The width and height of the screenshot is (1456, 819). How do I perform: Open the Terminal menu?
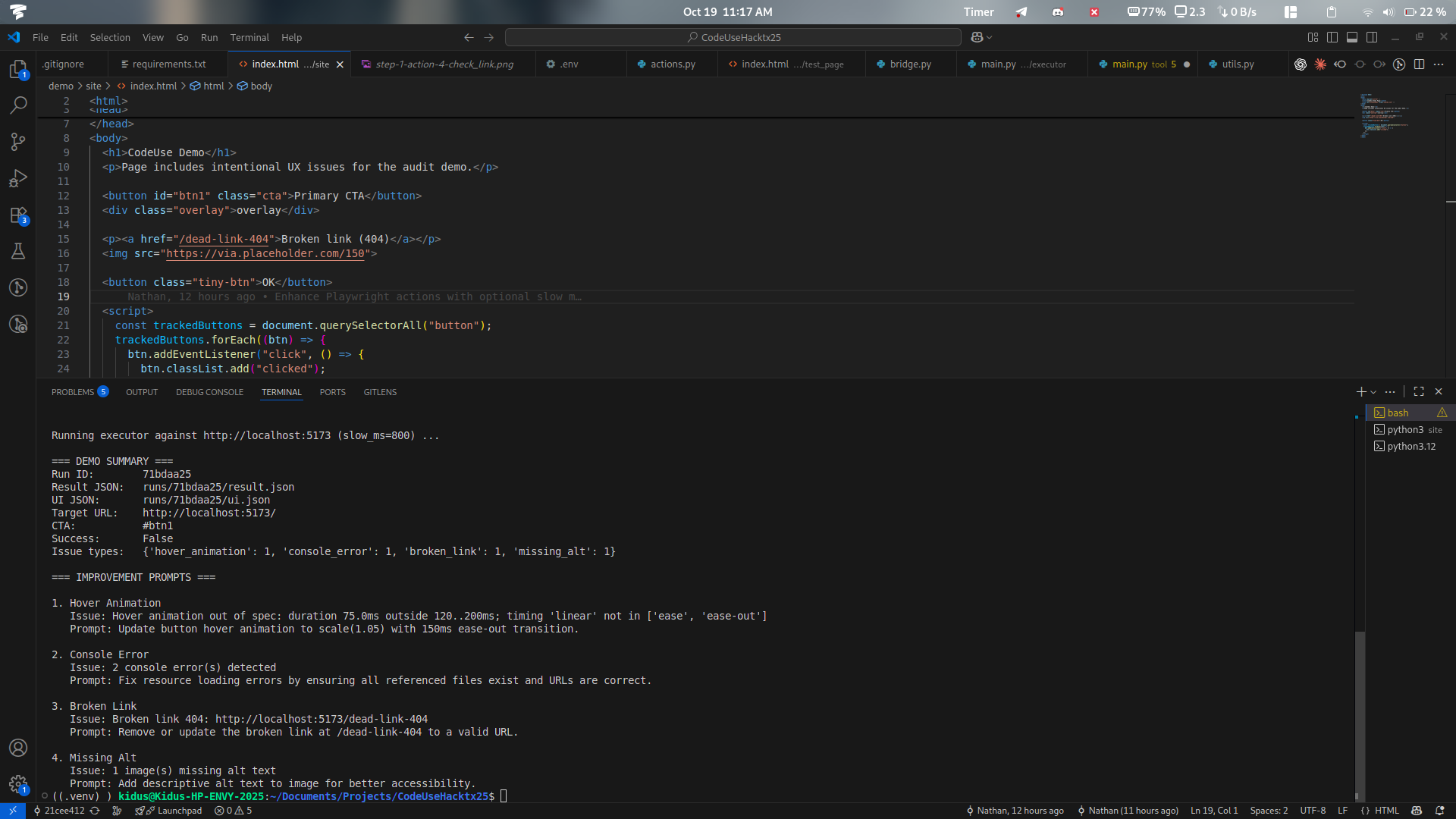(249, 37)
